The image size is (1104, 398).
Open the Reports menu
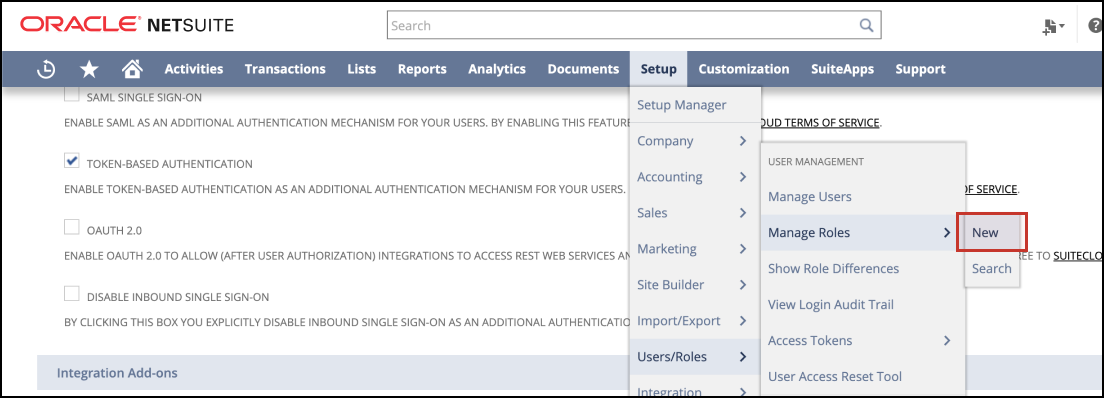click(422, 69)
